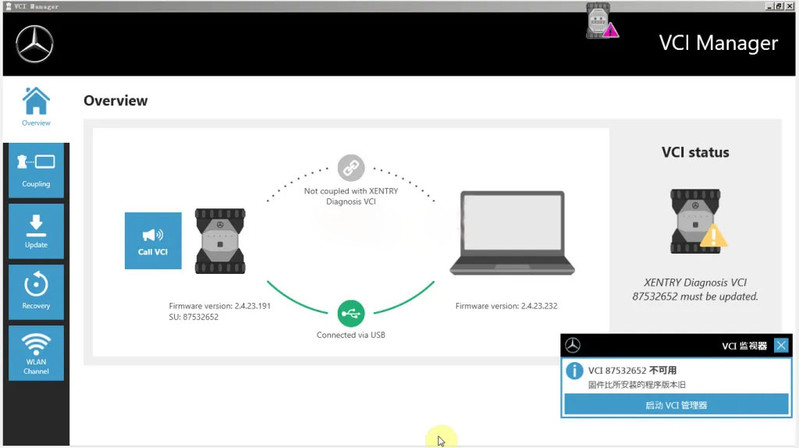Minimize the VCI Manager window
This screenshot has height=448, width=799.
(769, 6)
